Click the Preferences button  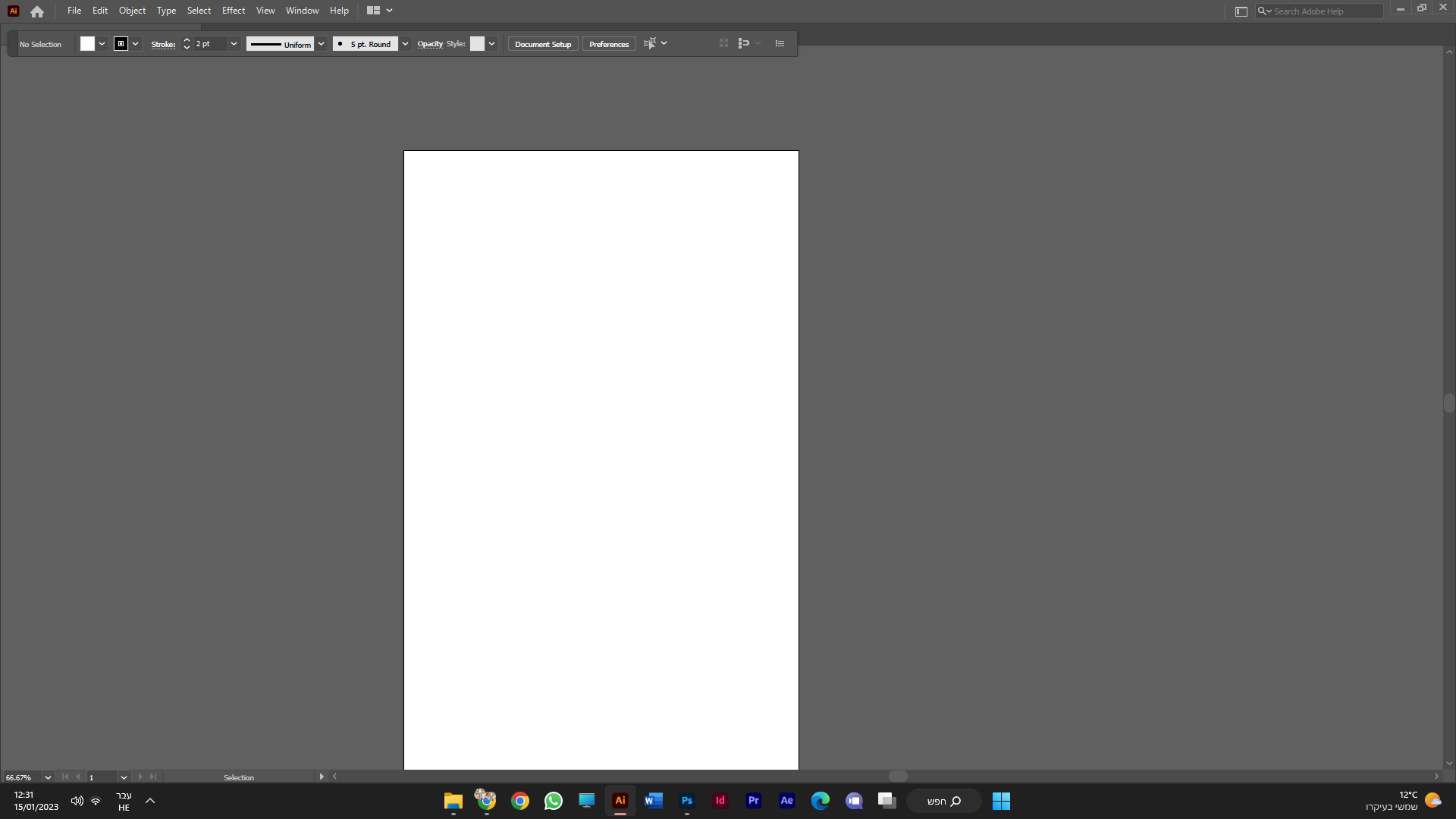pos(609,44)
